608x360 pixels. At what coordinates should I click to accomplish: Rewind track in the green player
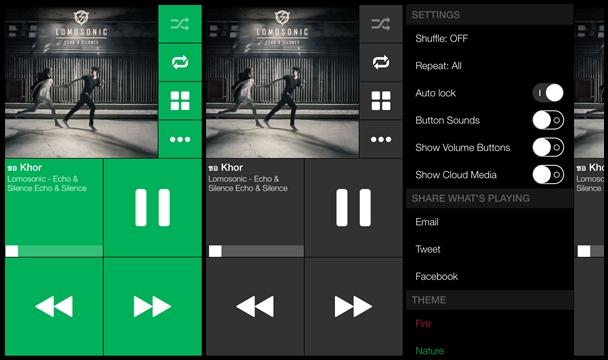tap(54, 306)
